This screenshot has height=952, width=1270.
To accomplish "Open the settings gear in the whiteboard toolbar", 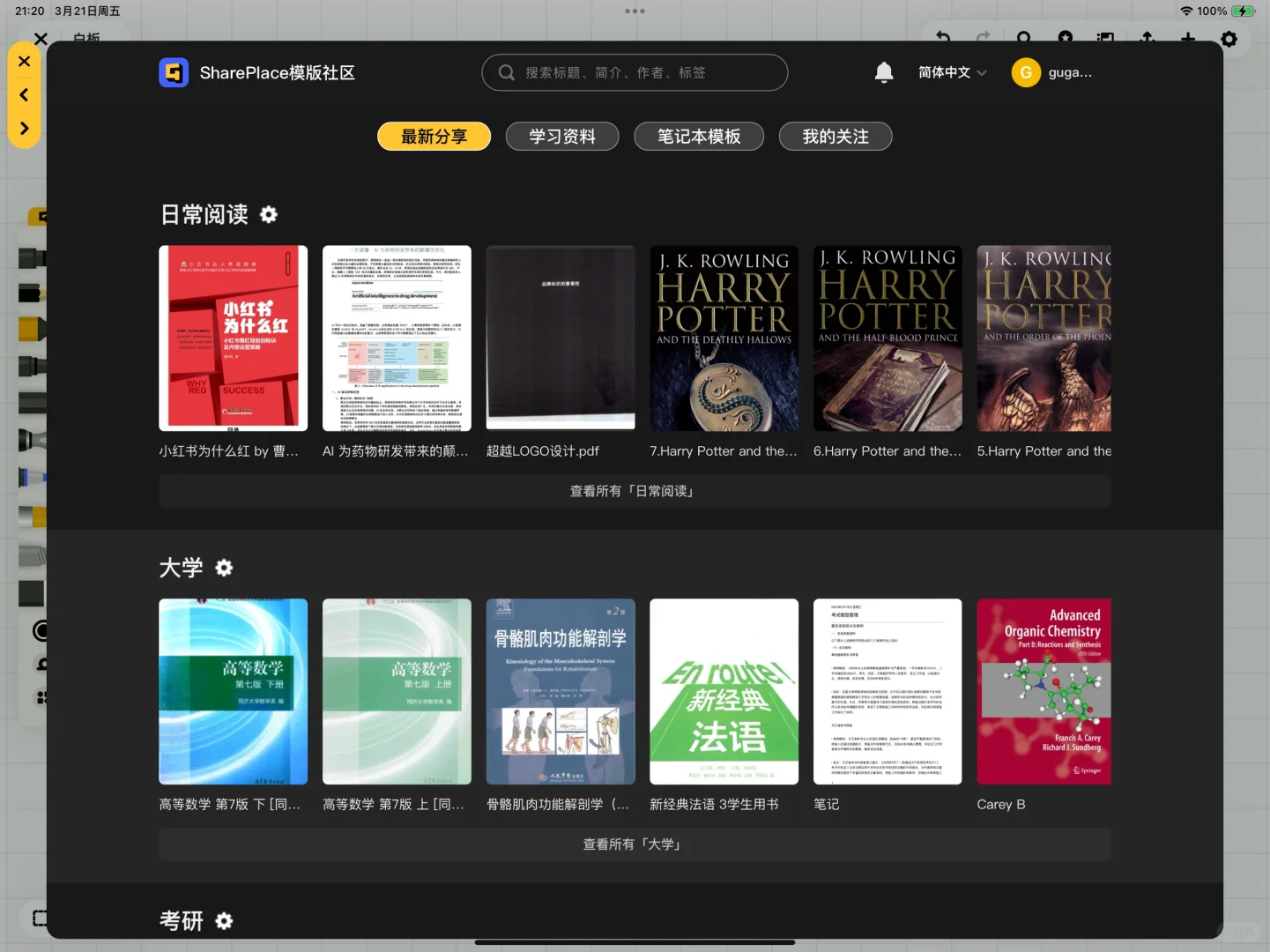I will (x=1229, y=40).
